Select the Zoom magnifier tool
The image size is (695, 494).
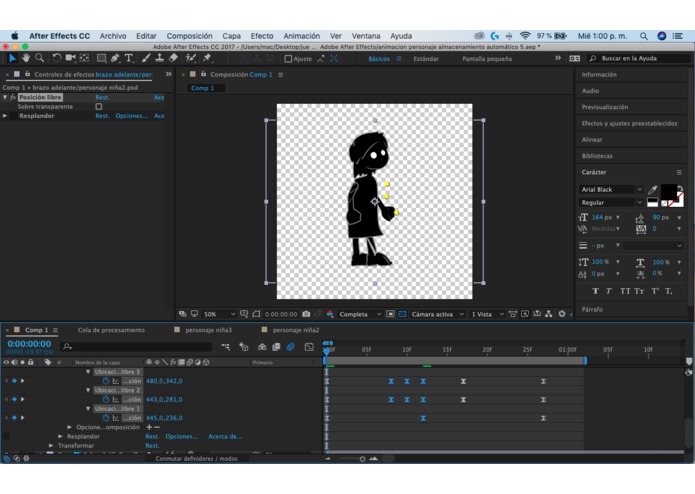click(40, 59)
